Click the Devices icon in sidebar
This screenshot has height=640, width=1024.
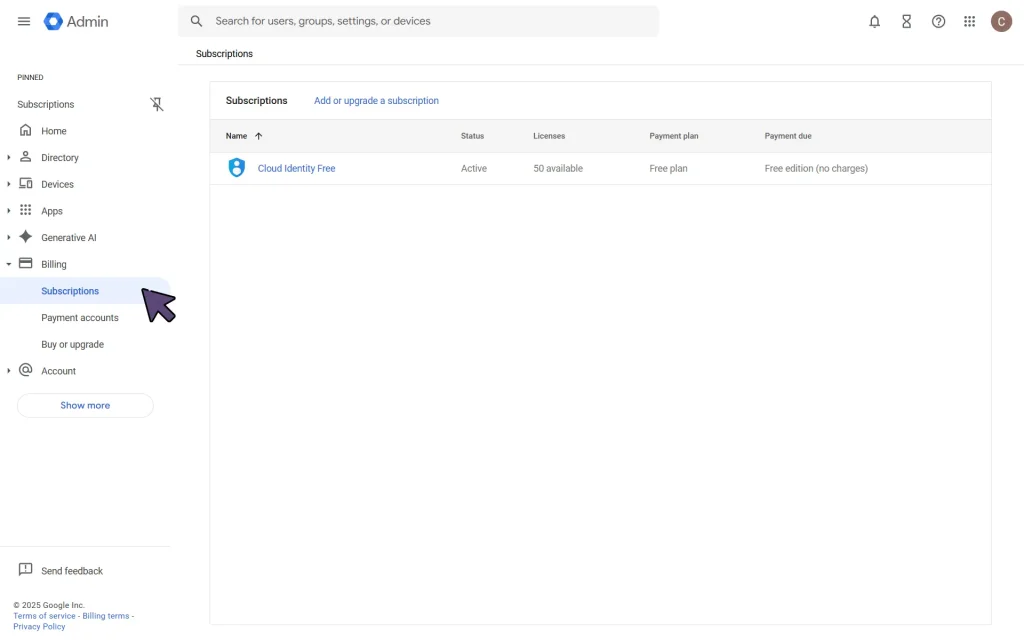[25, 184]
